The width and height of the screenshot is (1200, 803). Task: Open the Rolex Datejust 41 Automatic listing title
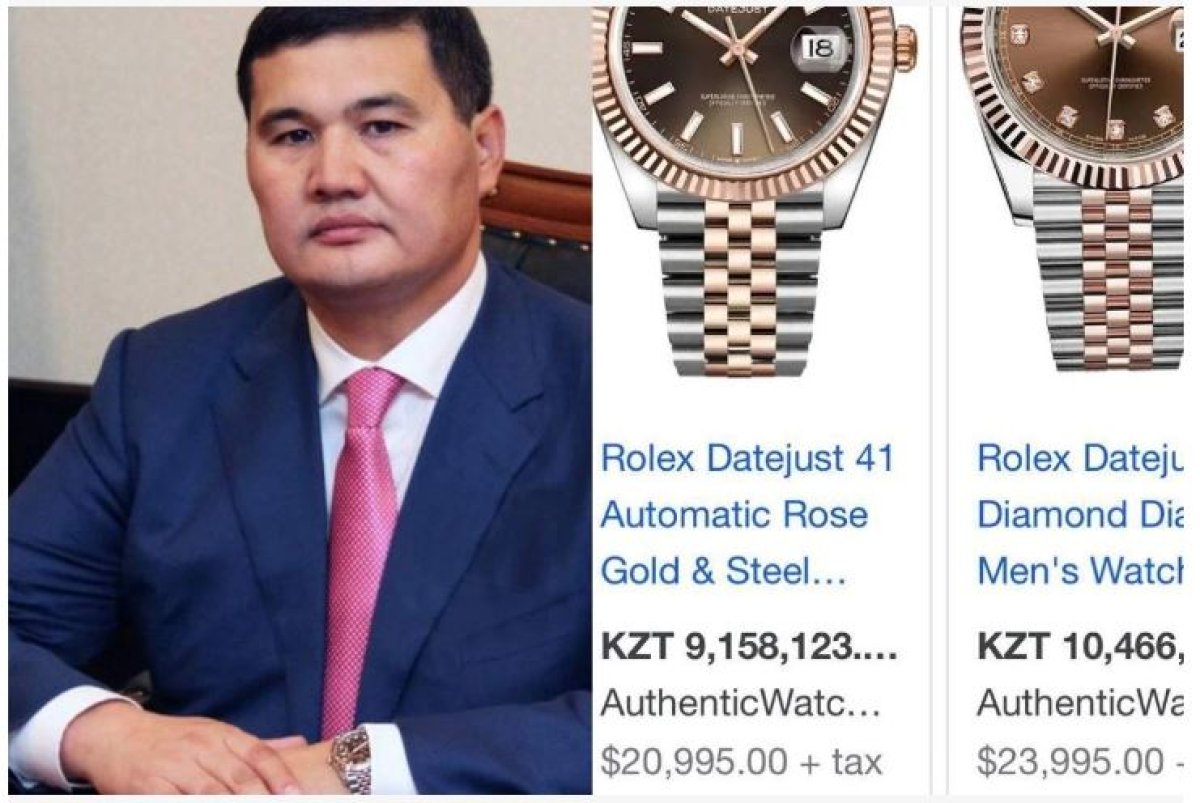tap(747, 515)
